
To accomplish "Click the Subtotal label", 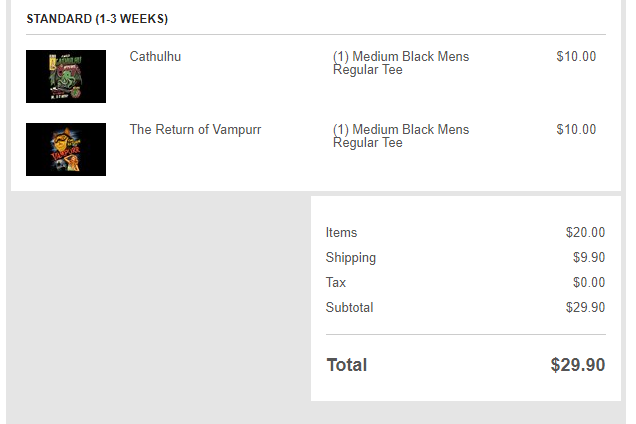I will tap(349, 308).
